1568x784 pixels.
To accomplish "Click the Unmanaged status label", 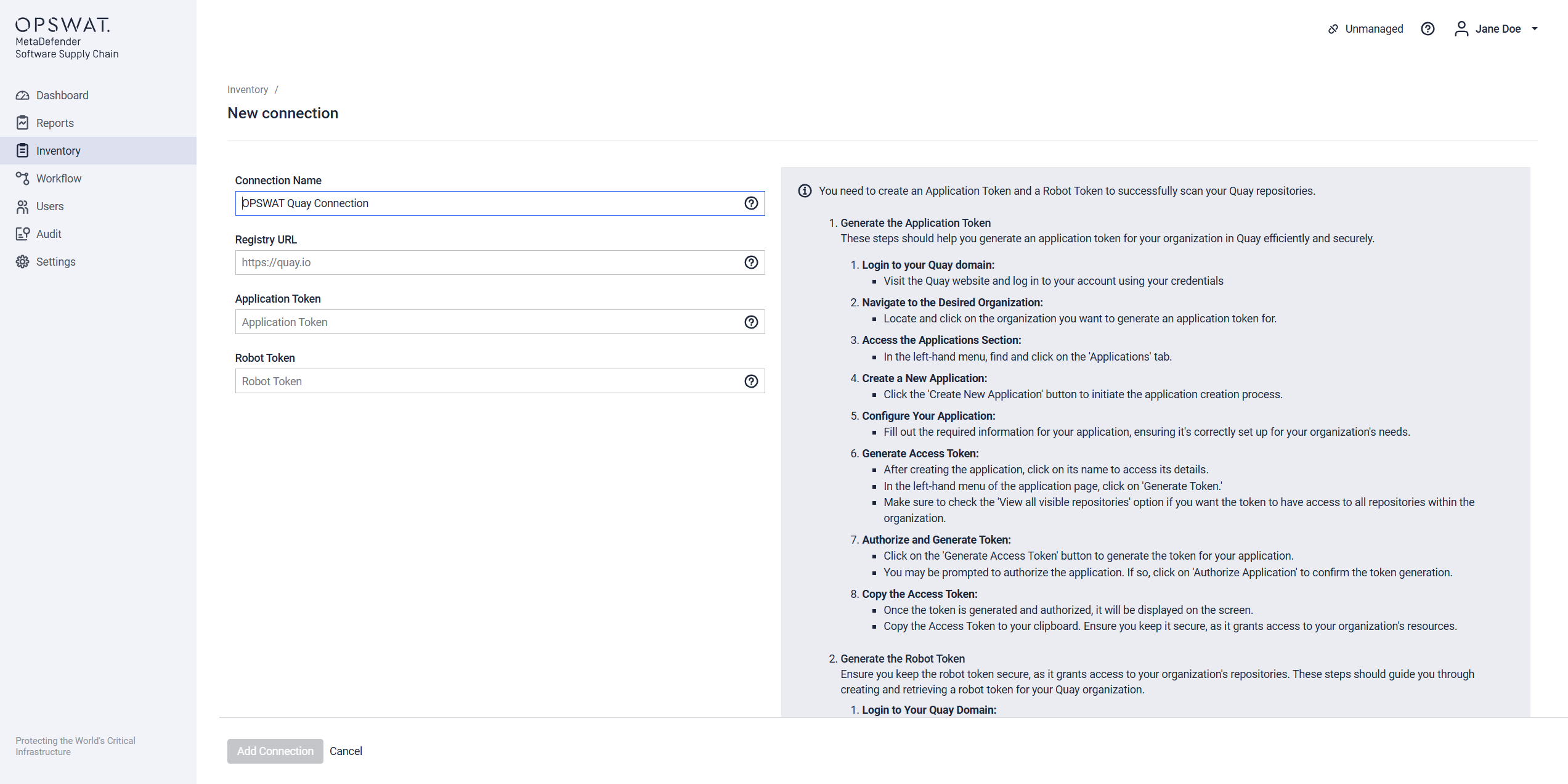I will coord(1374,29).
